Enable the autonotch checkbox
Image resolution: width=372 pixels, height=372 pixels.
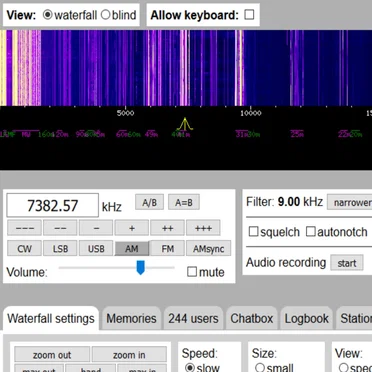click(310, 231)
